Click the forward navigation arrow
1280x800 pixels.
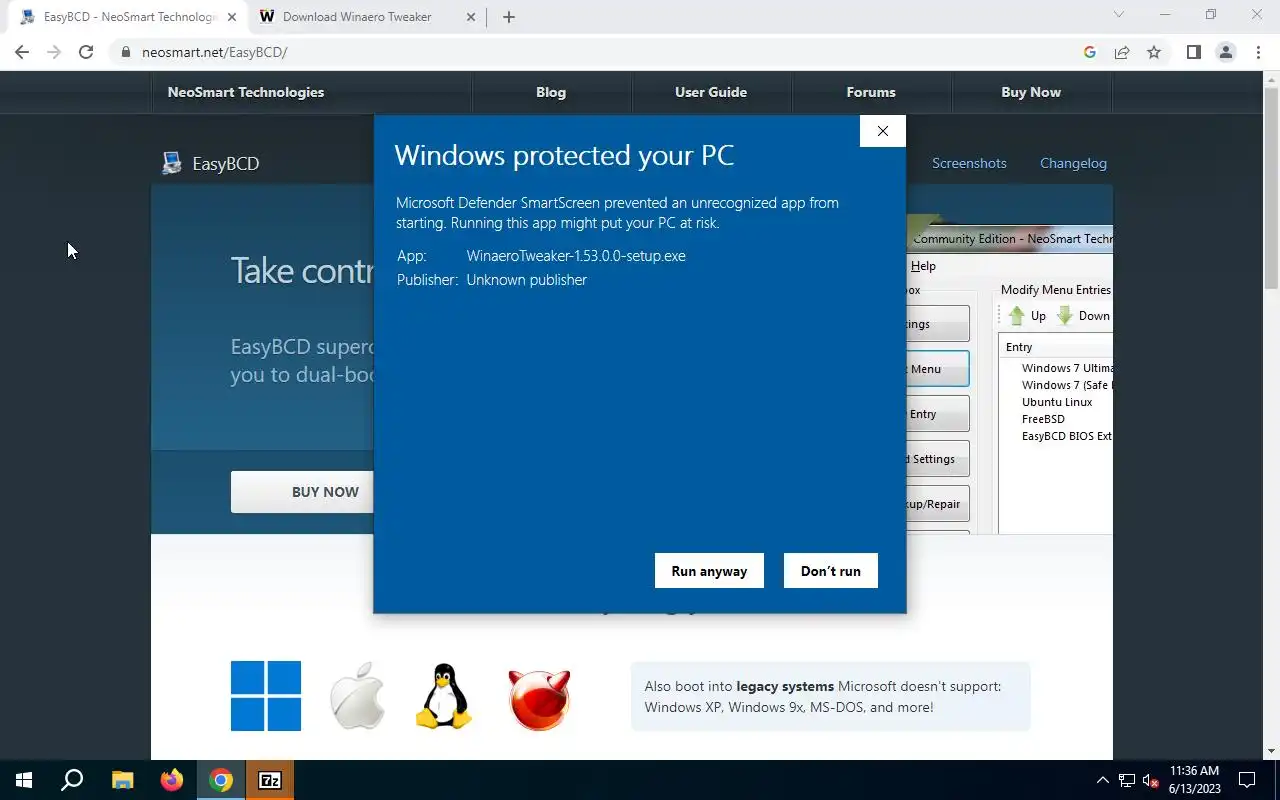[54, 52]
